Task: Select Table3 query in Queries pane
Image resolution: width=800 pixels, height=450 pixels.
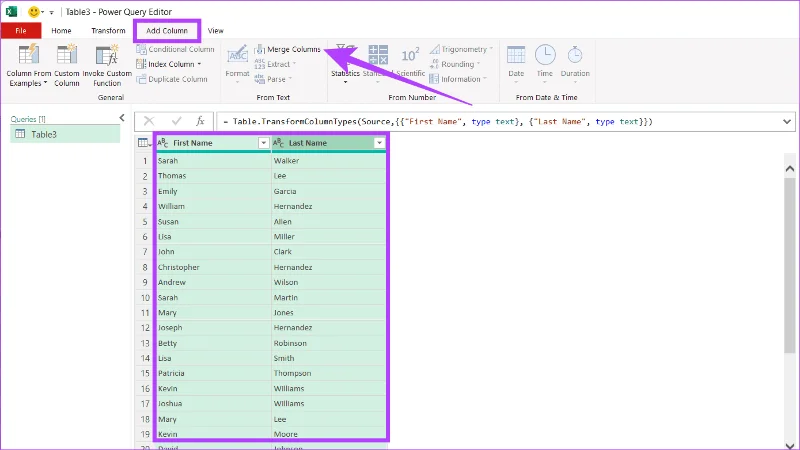Action: pos(65,134)
